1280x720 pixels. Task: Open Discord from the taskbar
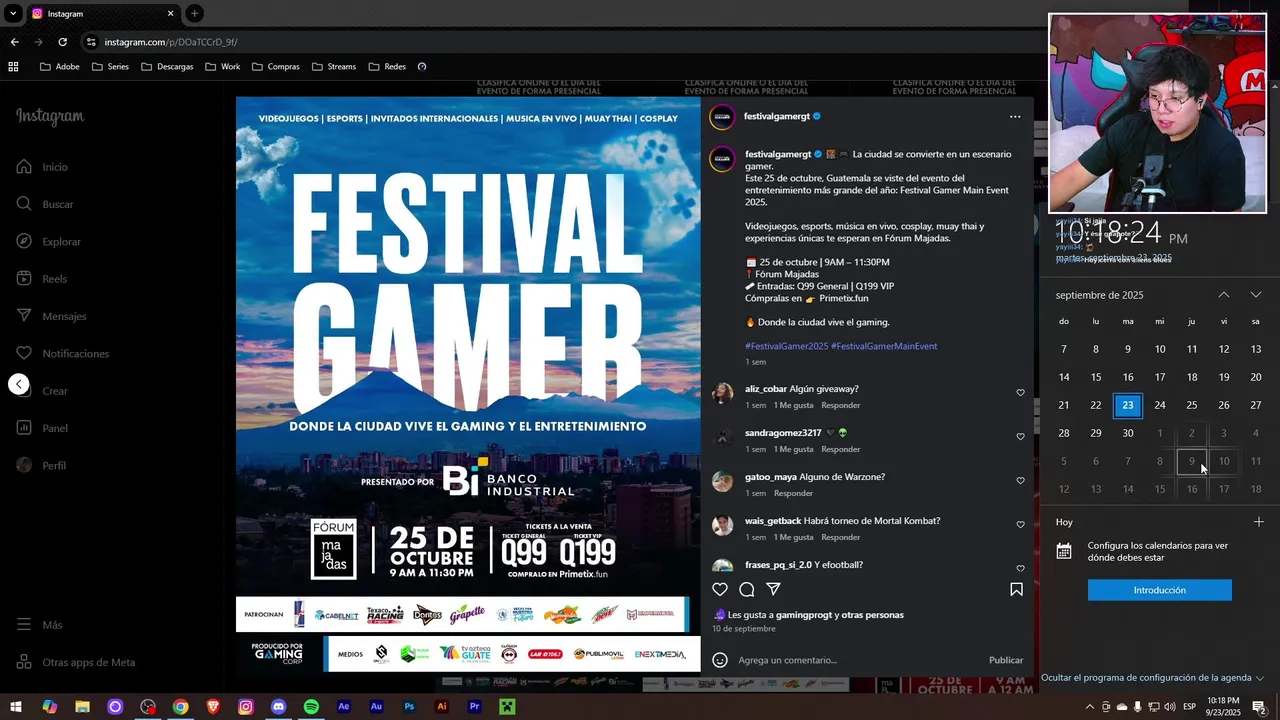[x=278, y=707]
